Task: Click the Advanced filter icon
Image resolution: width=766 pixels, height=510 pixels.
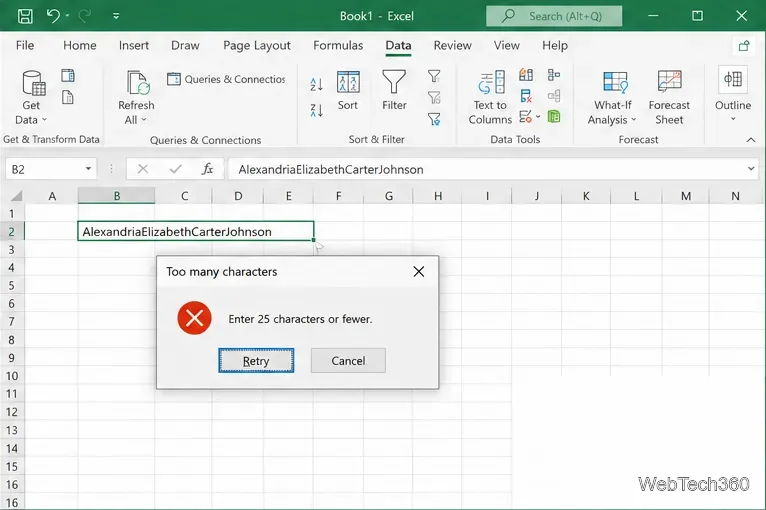Action: tap(434, 119)
